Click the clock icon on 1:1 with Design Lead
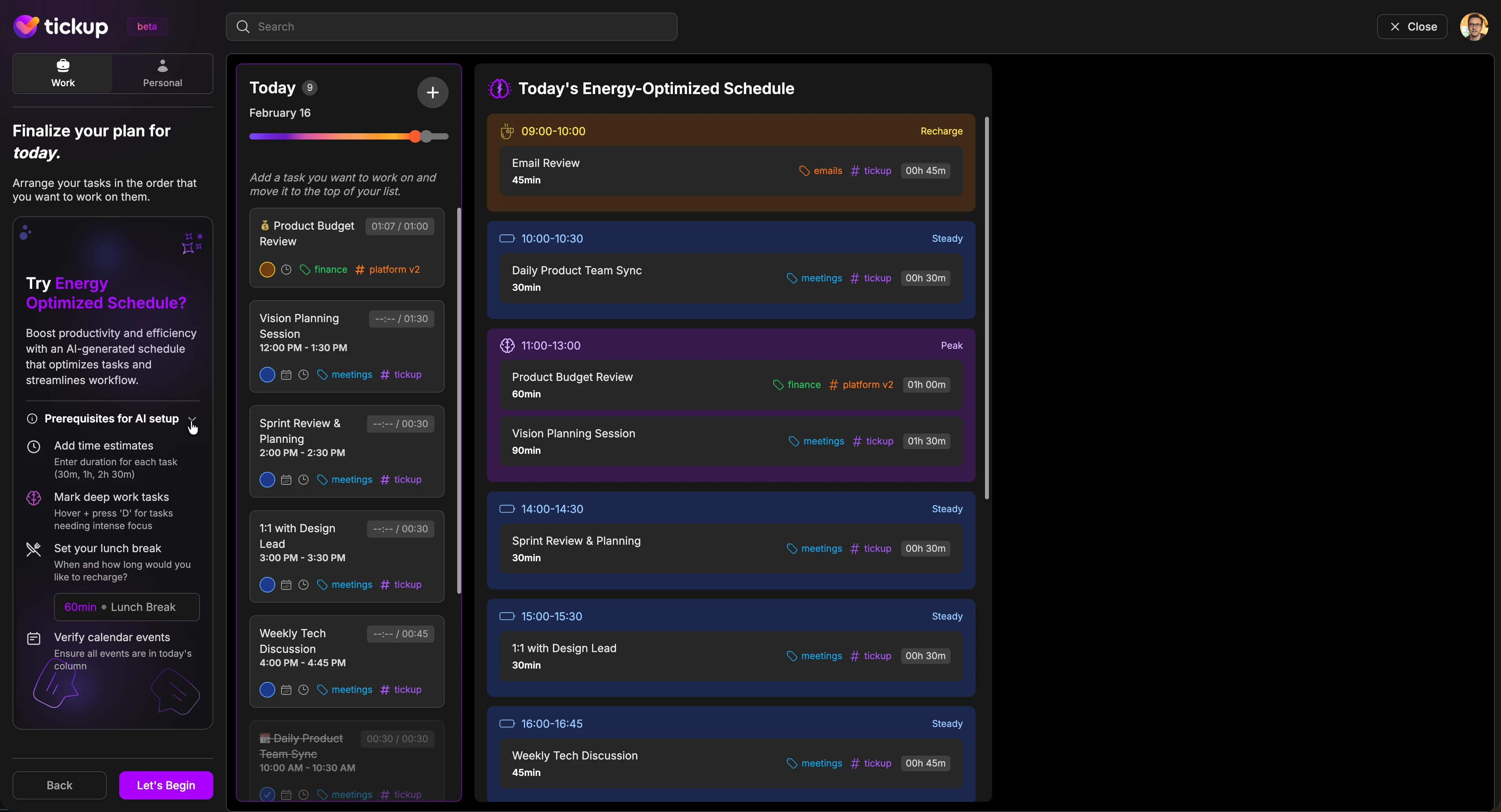The width and height of the screenshot is (1501, 812). (303, 584)
